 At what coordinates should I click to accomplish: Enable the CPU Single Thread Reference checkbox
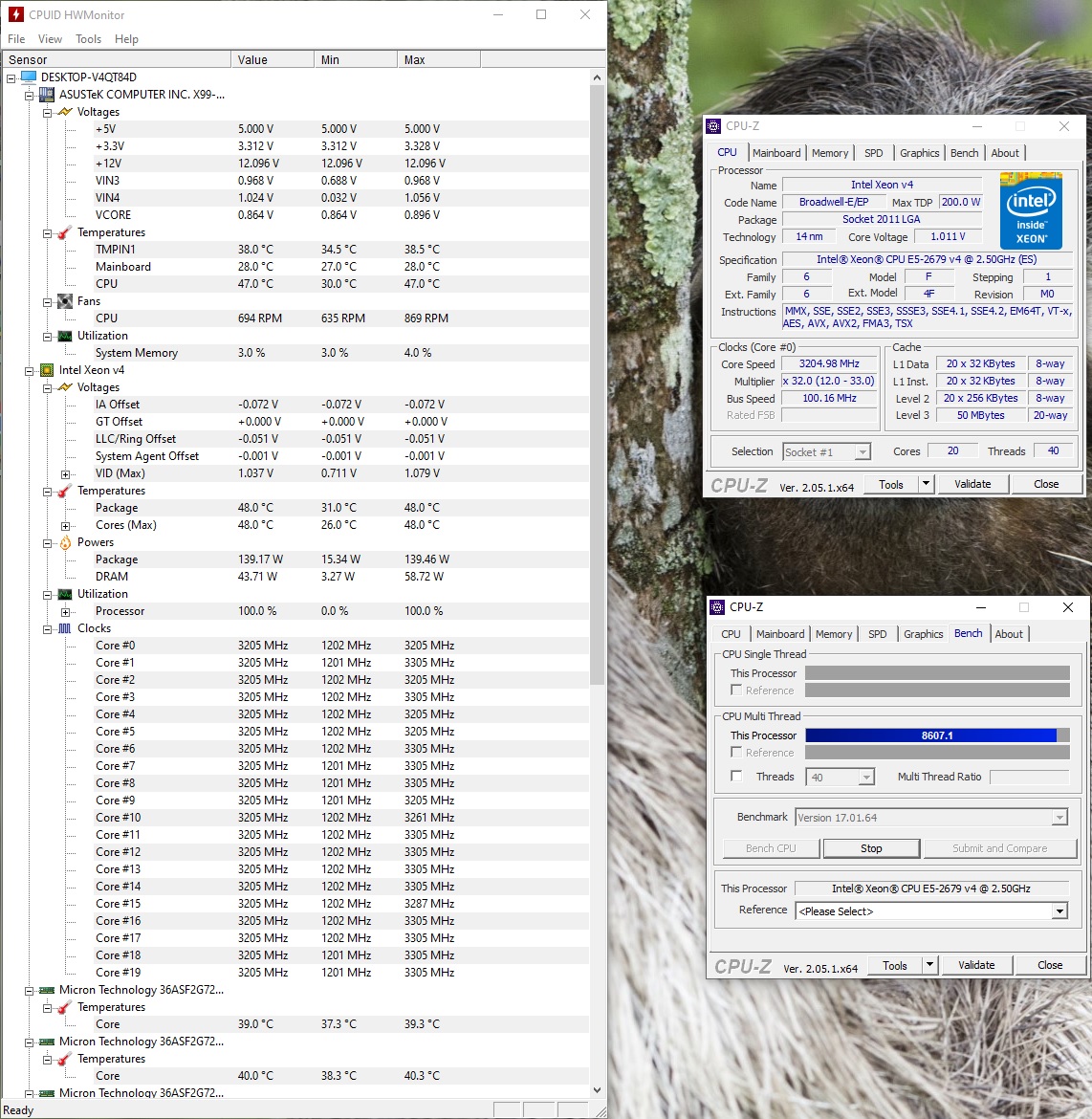(736, 691)
